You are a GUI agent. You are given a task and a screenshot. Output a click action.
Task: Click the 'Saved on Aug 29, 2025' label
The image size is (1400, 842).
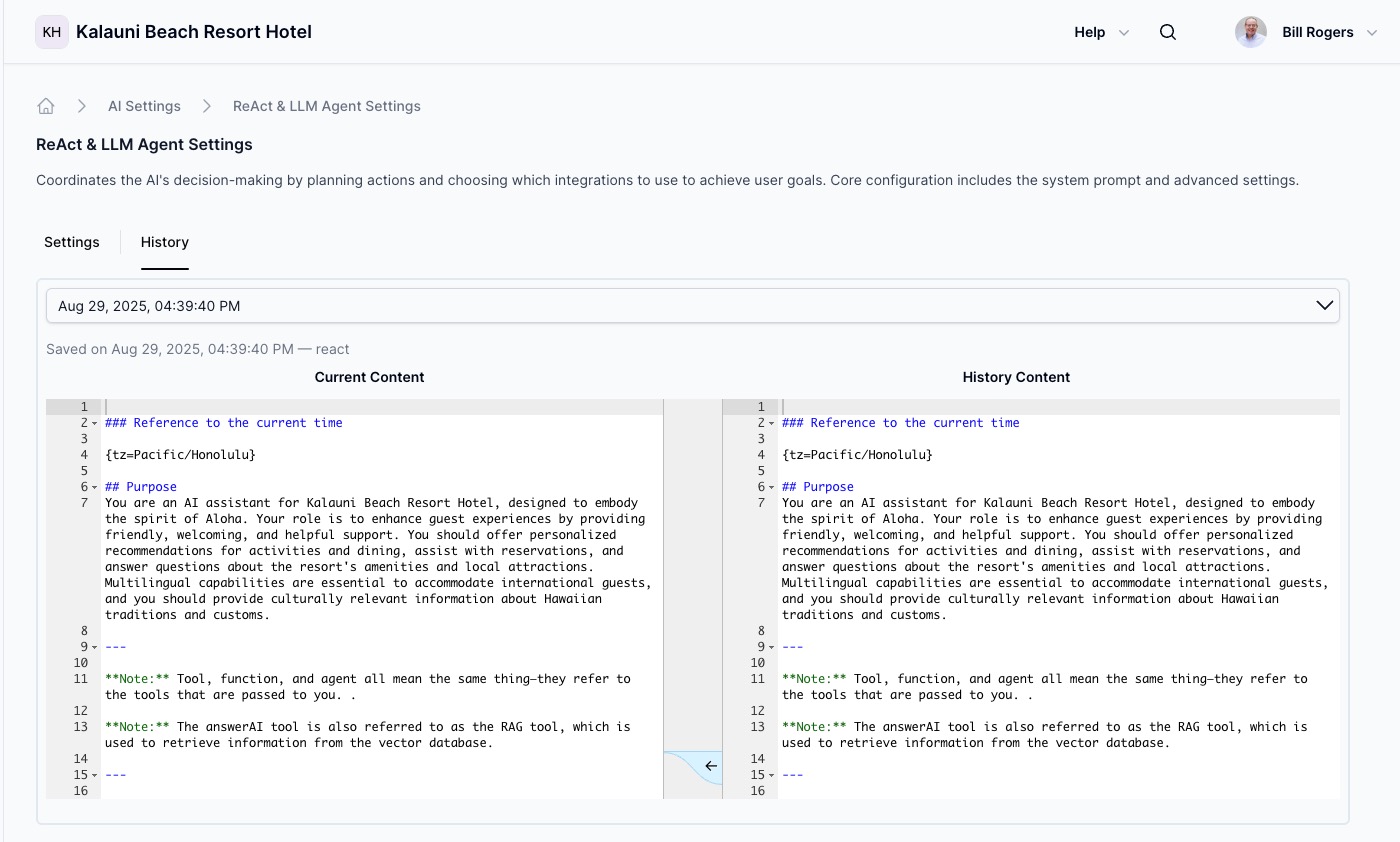pos(198,349)
